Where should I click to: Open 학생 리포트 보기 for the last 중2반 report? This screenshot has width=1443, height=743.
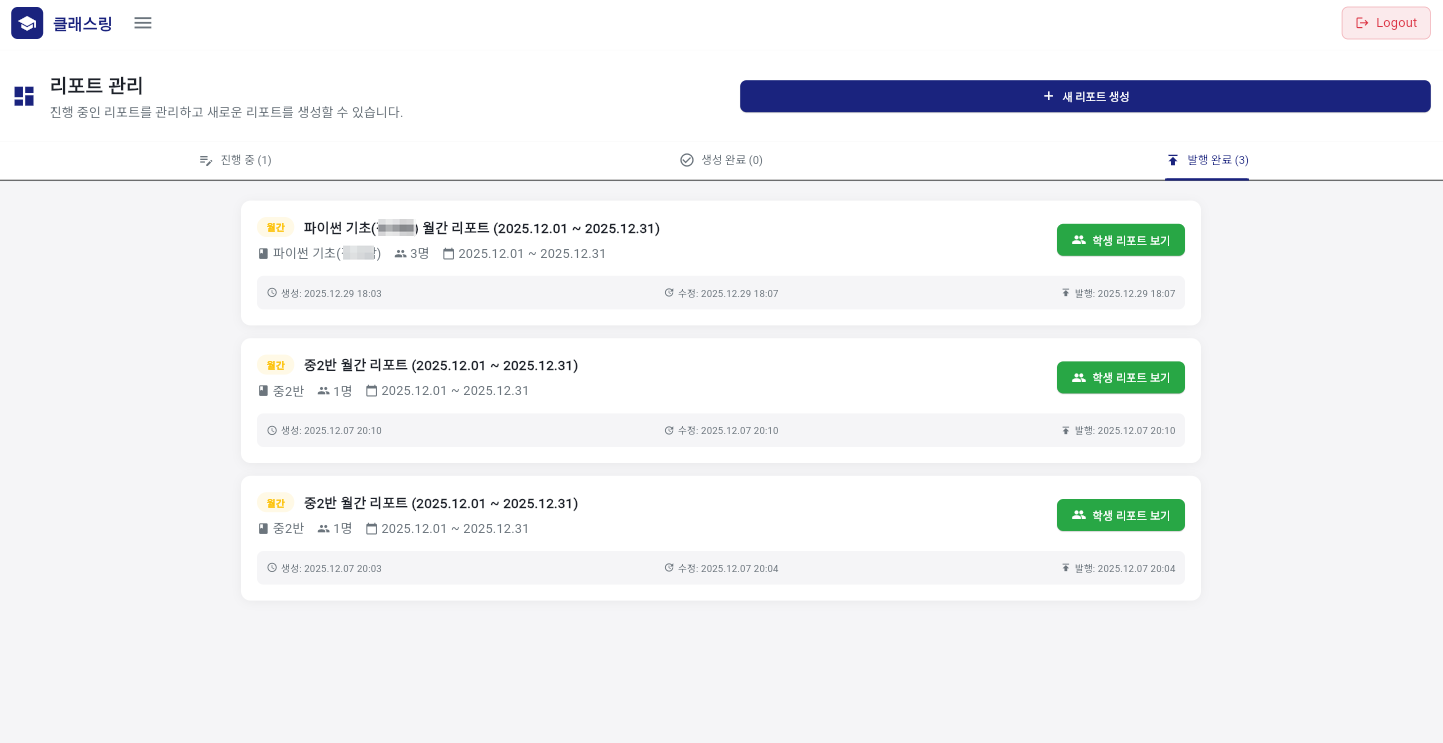coord(1120,515)
